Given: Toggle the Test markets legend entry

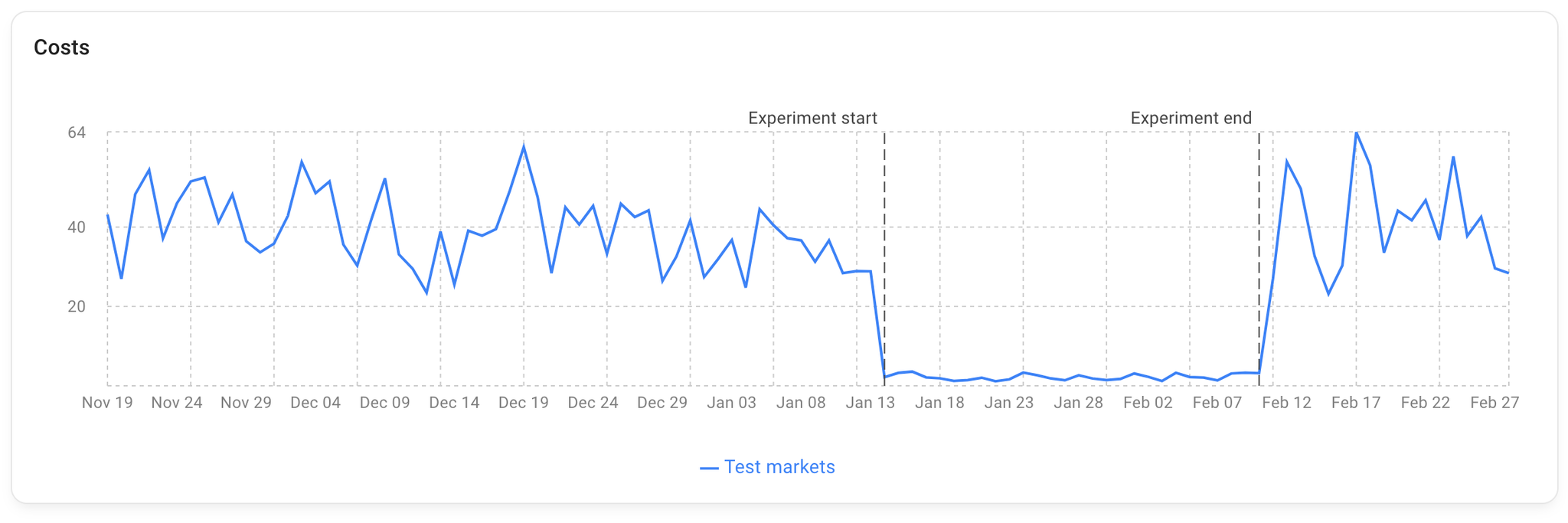Looking at the screenshot, I should pos(767,467).
